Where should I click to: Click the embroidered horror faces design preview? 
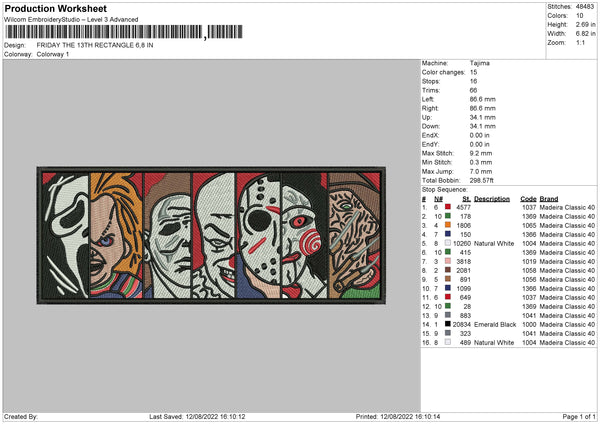211,235
